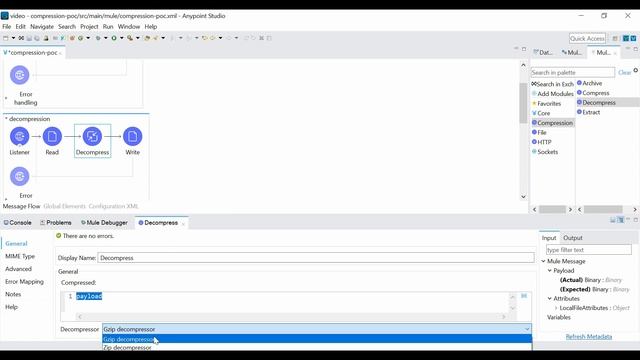Viewport: 640px width, 360px height.
Task: Click the Error handling icon at top
Action: coord(19,75)
